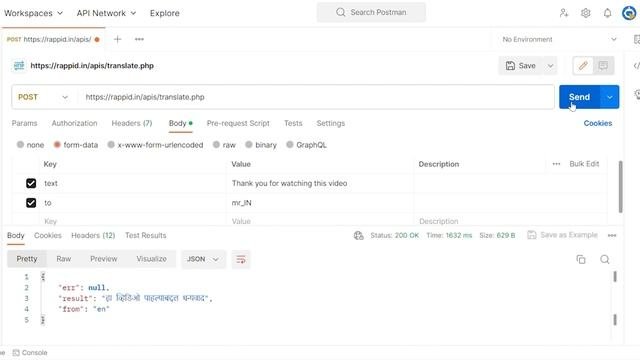Screen dimensions: 640x360
Task: Copy response using the copy icon
Action: (581, 259)
